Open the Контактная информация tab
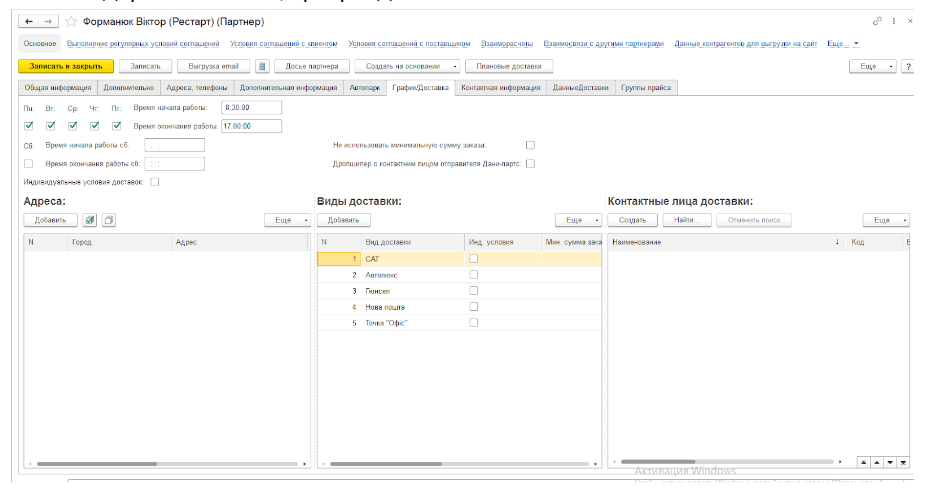This screenshot has width=941, height=491. [500, 88]
